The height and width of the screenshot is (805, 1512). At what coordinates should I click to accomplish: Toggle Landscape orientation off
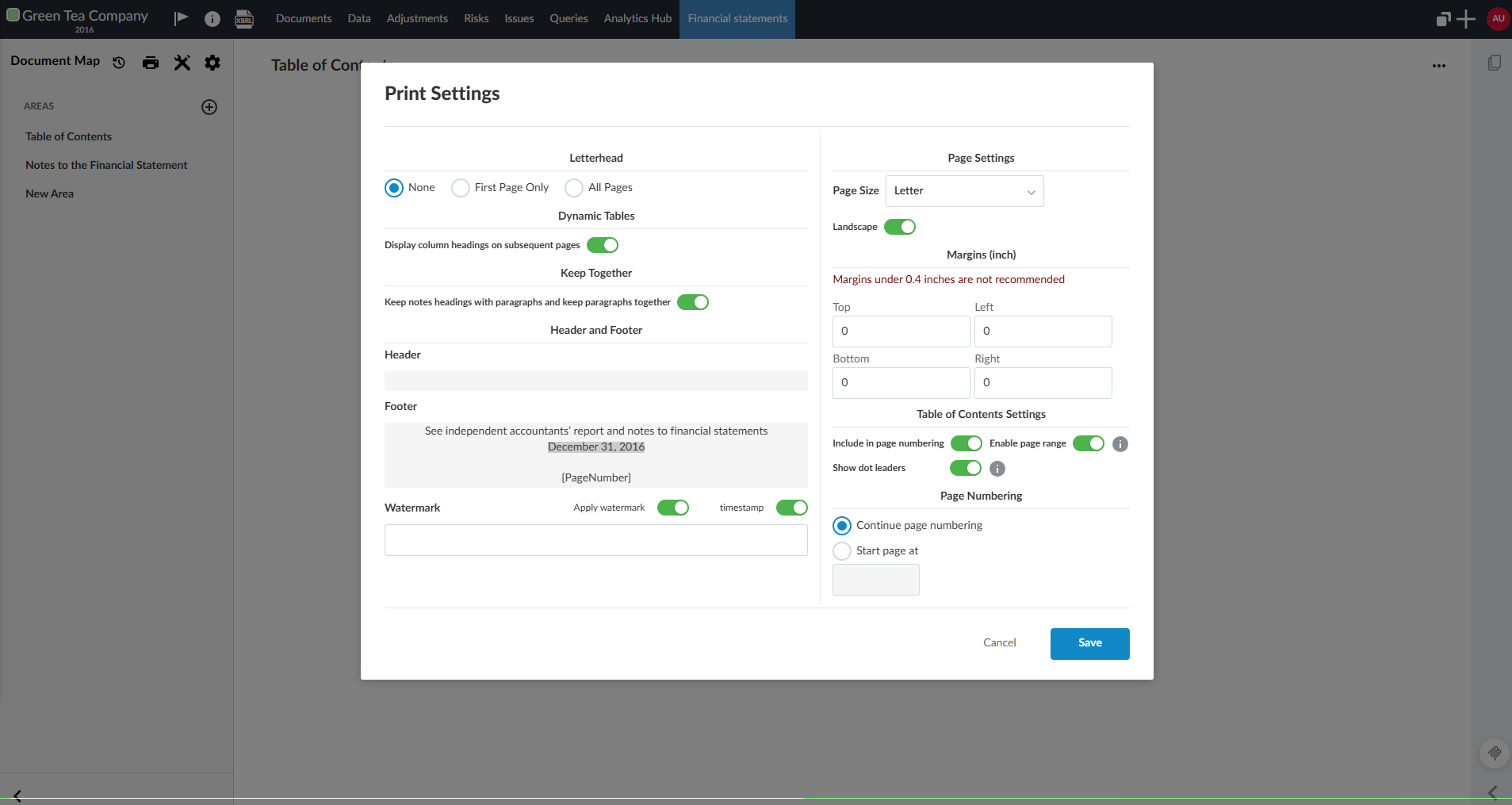900,227
